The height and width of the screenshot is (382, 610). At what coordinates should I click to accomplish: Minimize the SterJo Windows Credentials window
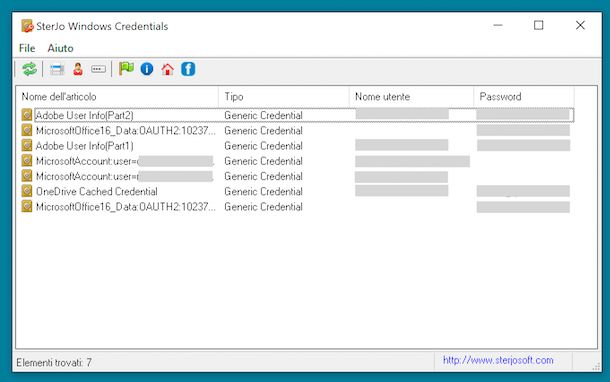point(498,25)
